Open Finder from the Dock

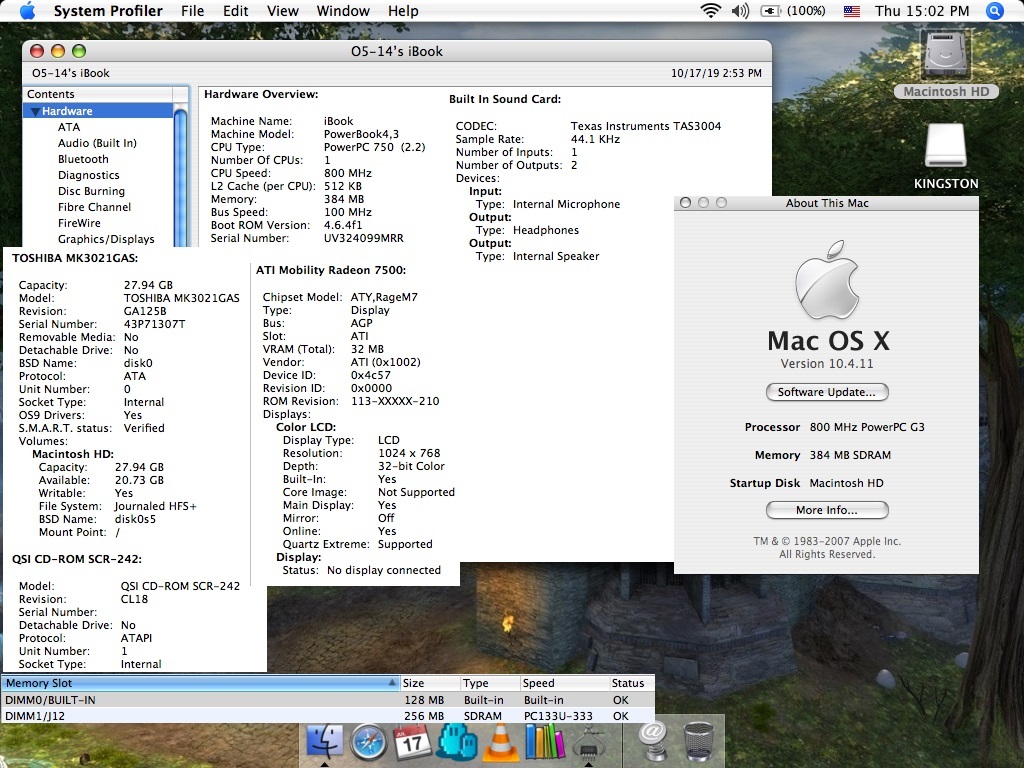325,741
